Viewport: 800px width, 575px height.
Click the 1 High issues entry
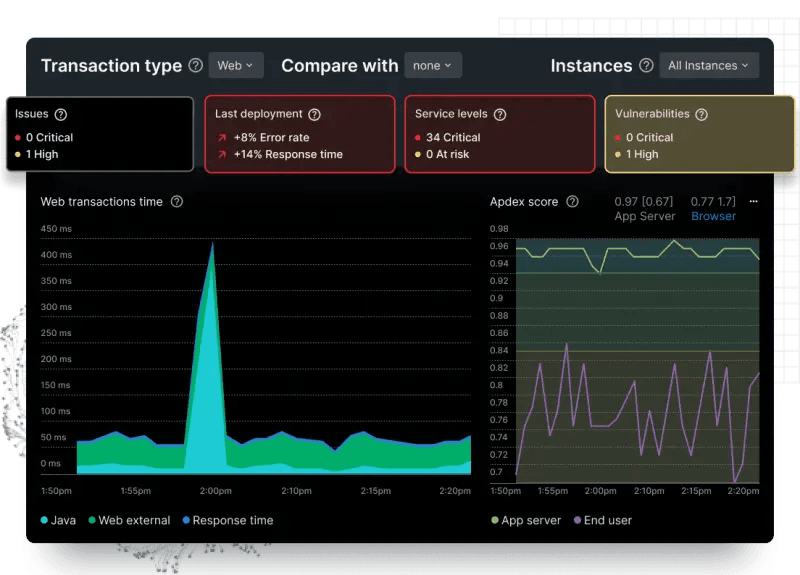36,154
